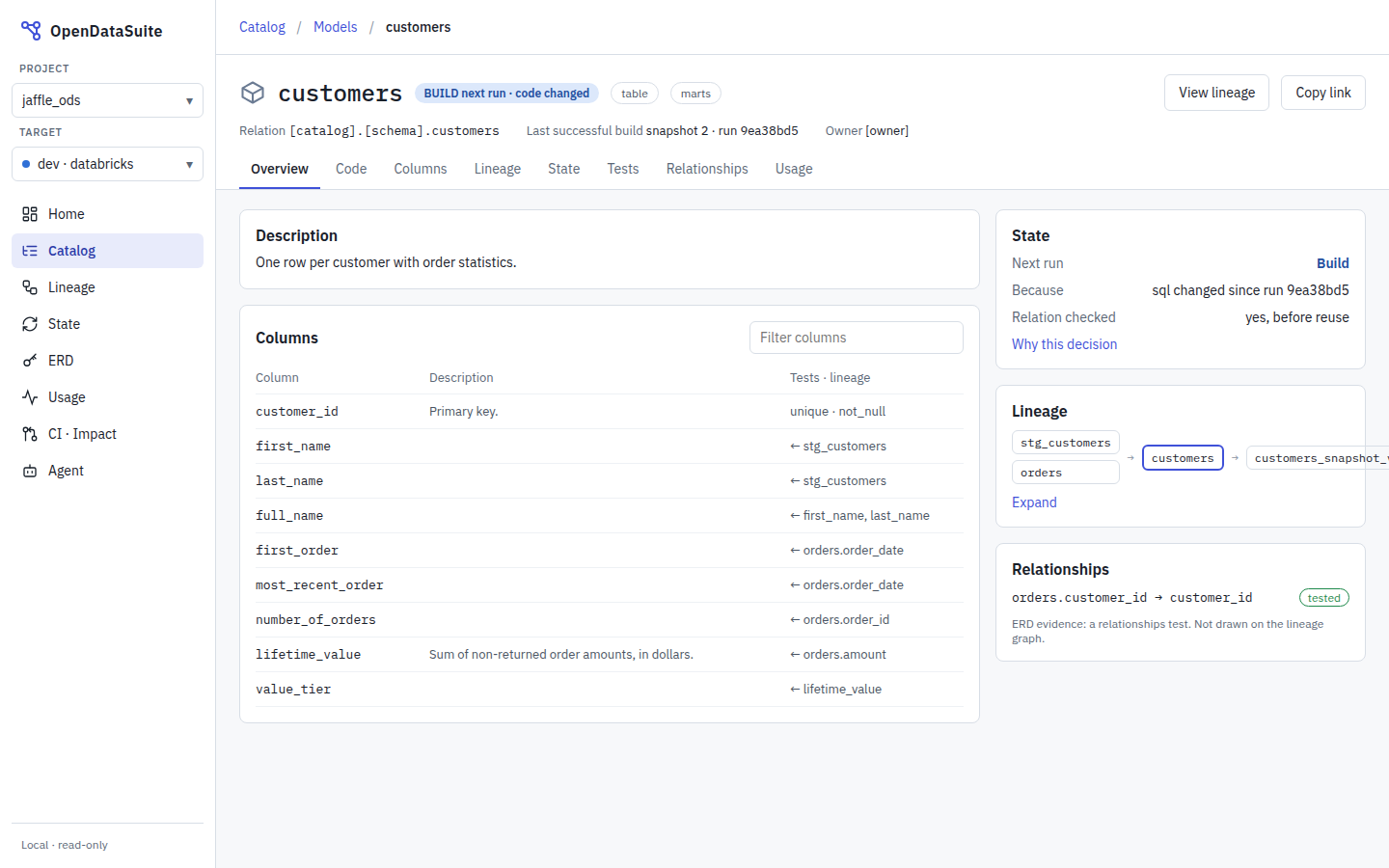1389x868 pixels.
Task: Go to Catalog in the breadcrumb
Action: coord(262,27)
